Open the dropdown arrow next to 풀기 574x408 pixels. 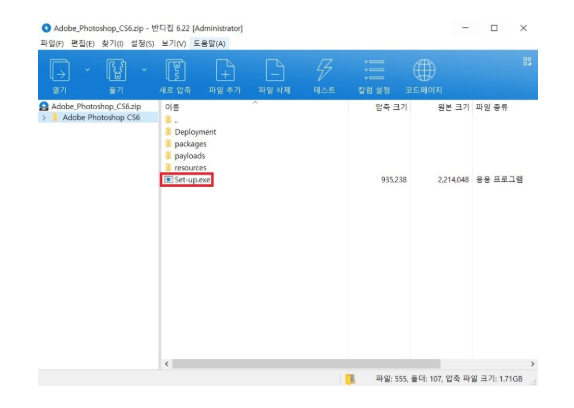click(x=144, y=70)
